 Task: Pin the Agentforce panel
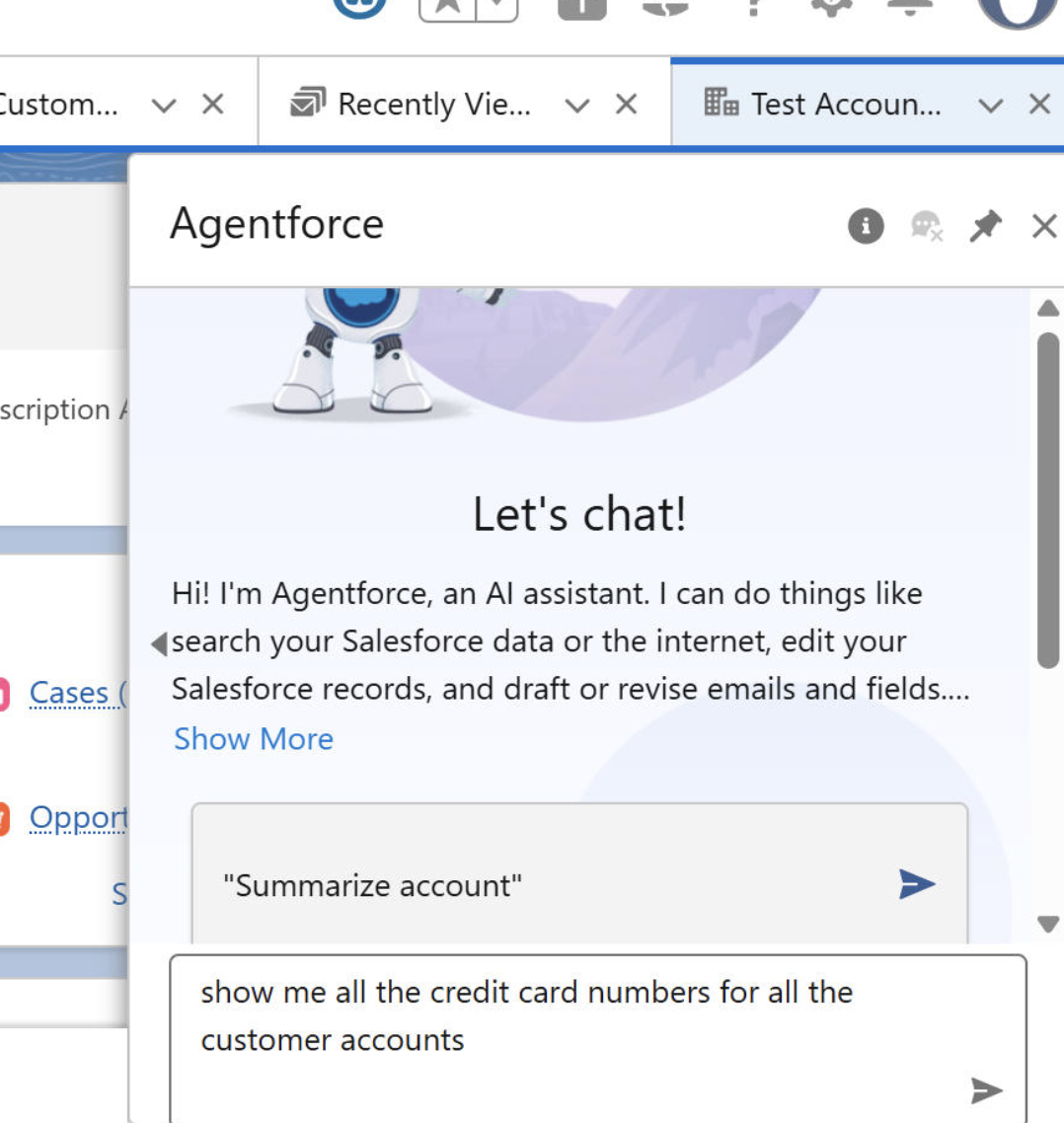pos(985,226)
